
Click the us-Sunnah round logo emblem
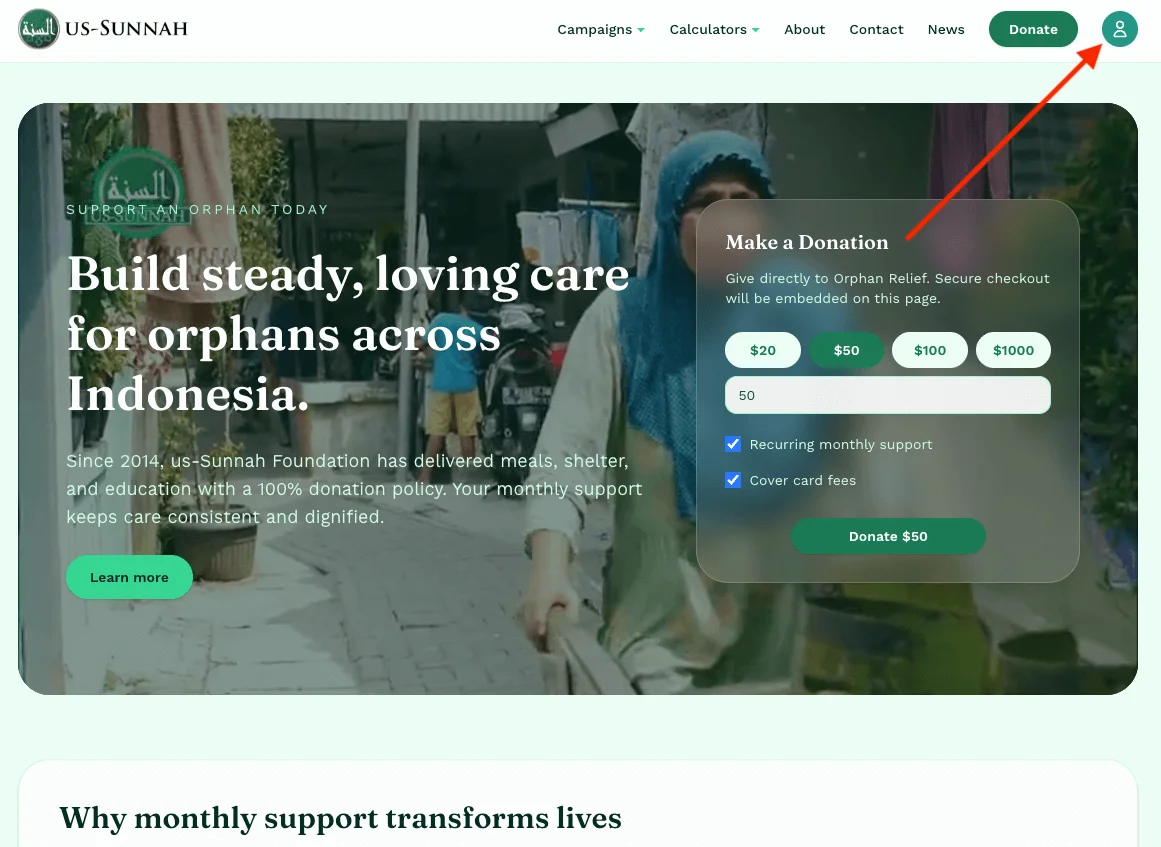(39, 29)
